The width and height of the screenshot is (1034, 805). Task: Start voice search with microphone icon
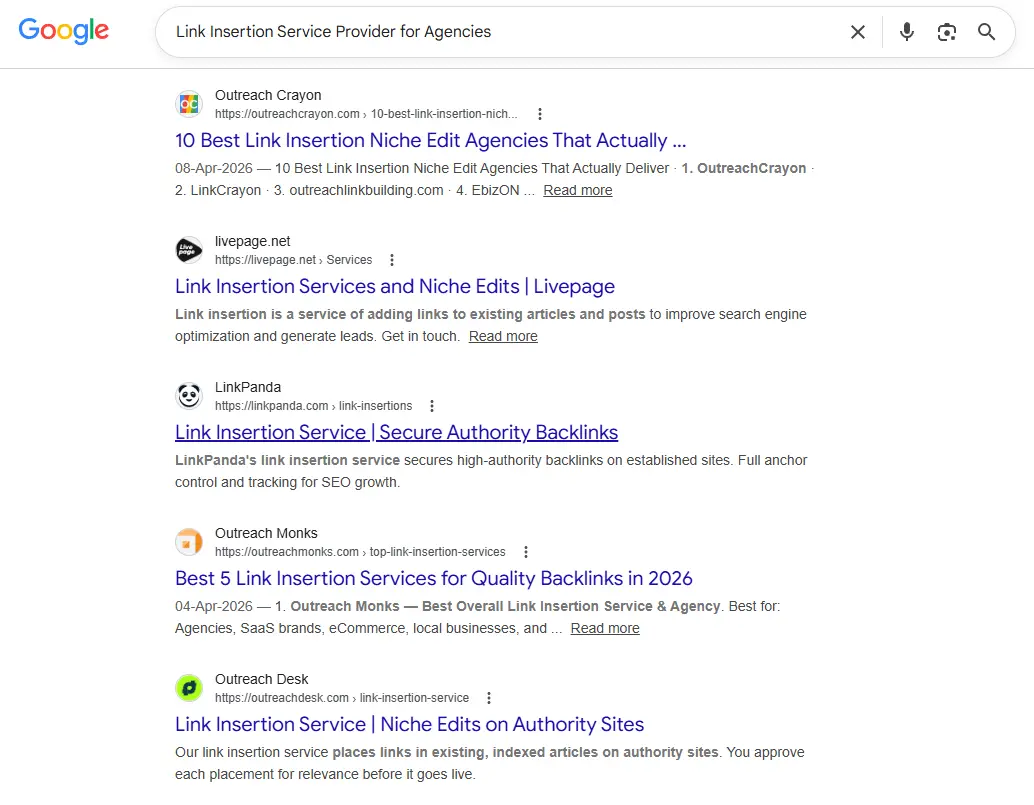(x=907, y=32)
